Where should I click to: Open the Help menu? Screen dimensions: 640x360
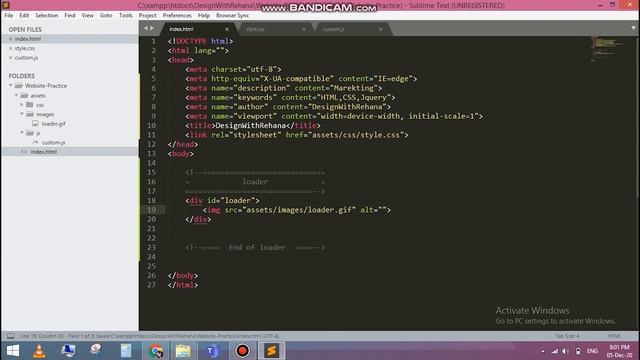204,15
